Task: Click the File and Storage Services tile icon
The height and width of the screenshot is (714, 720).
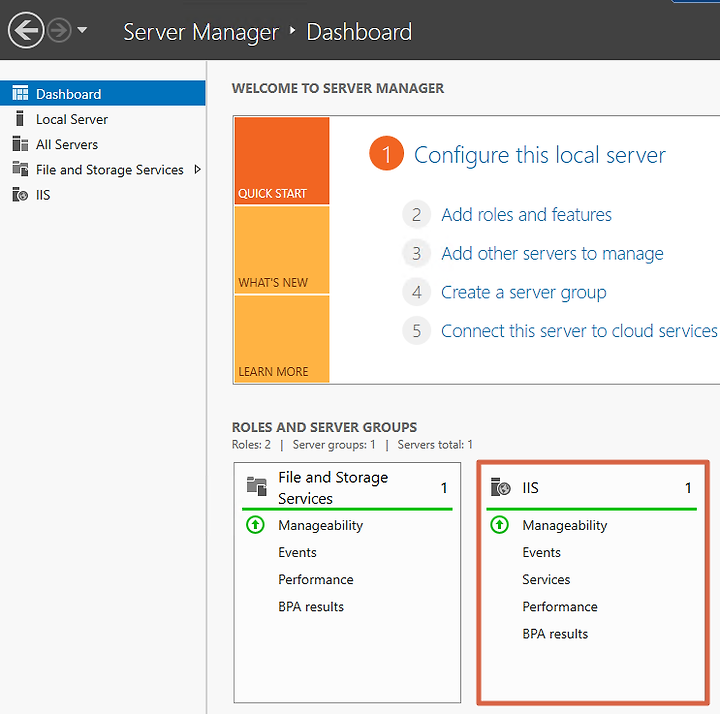Action: tap(257, 486)
